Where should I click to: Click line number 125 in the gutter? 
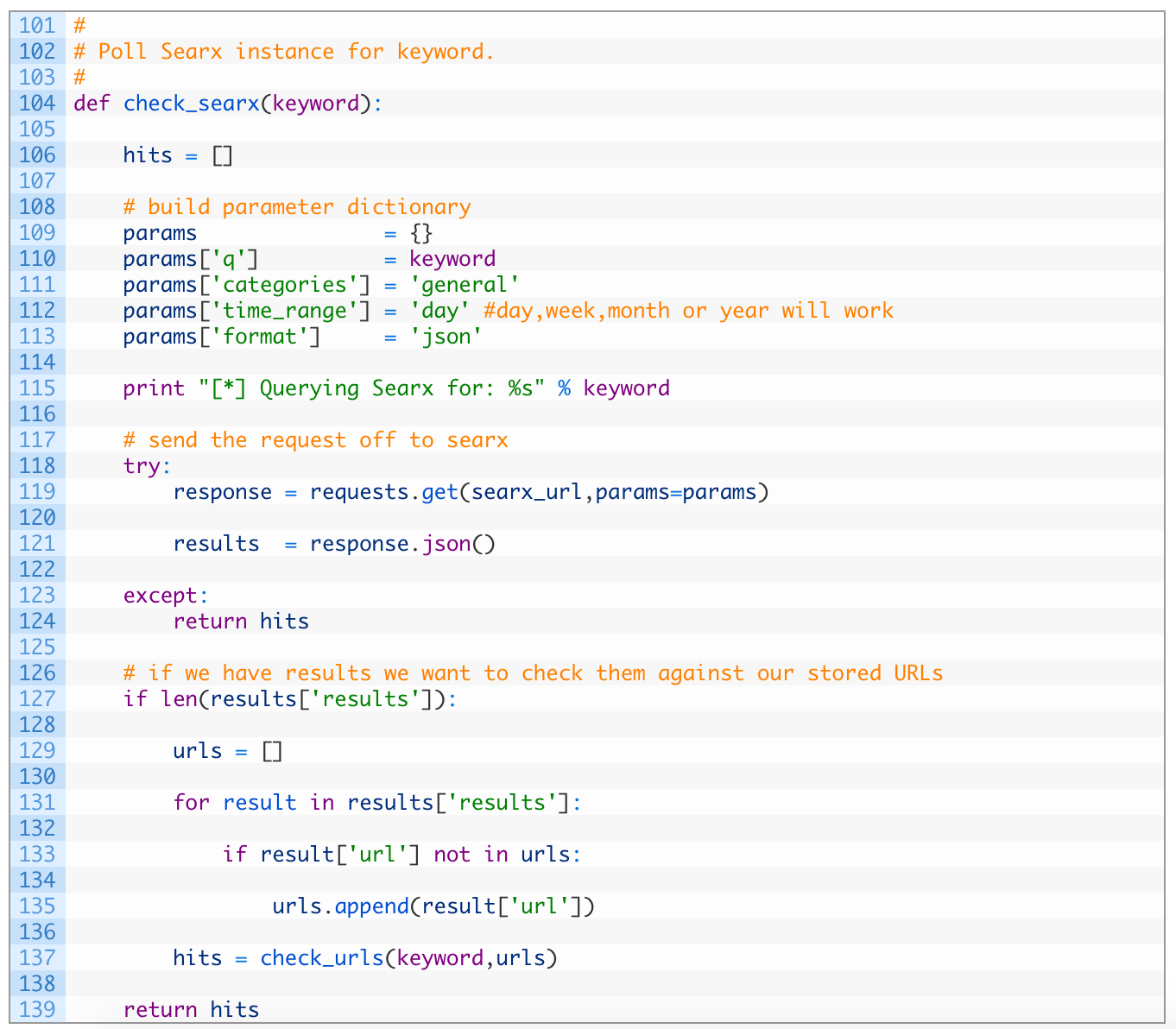(x=37, y=647)
